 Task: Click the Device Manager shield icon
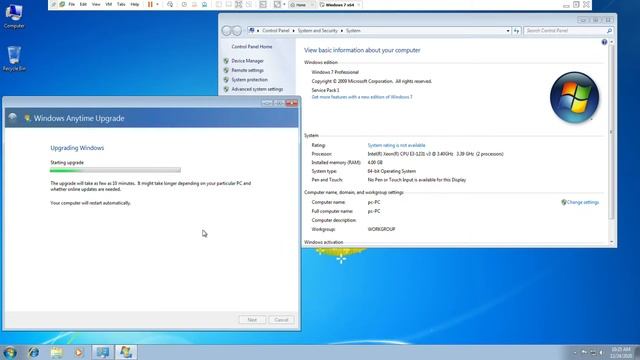click(x=226, y=61)
